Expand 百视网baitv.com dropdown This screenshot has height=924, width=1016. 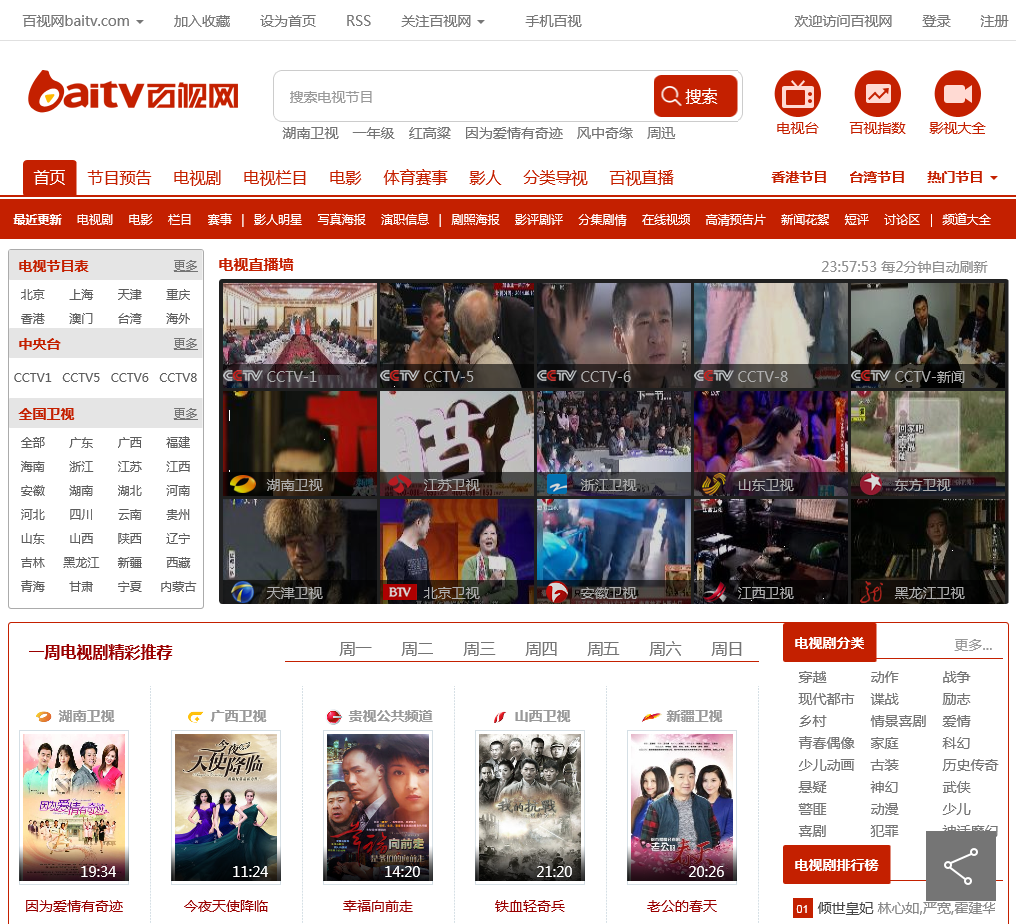pyautogui.click(x=83, y=21)
